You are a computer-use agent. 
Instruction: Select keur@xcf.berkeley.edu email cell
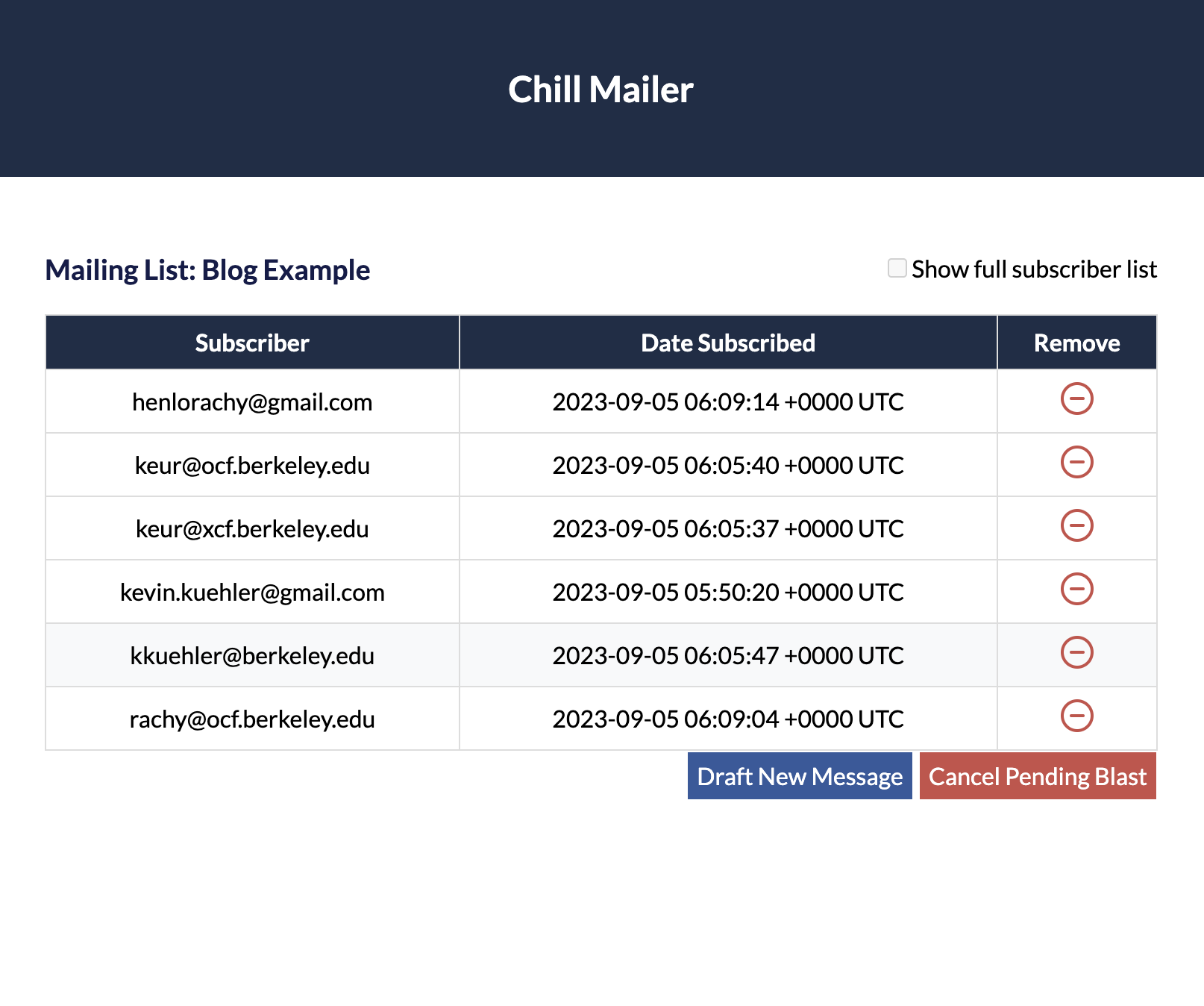pyautogui.click(x=252, y=528)
